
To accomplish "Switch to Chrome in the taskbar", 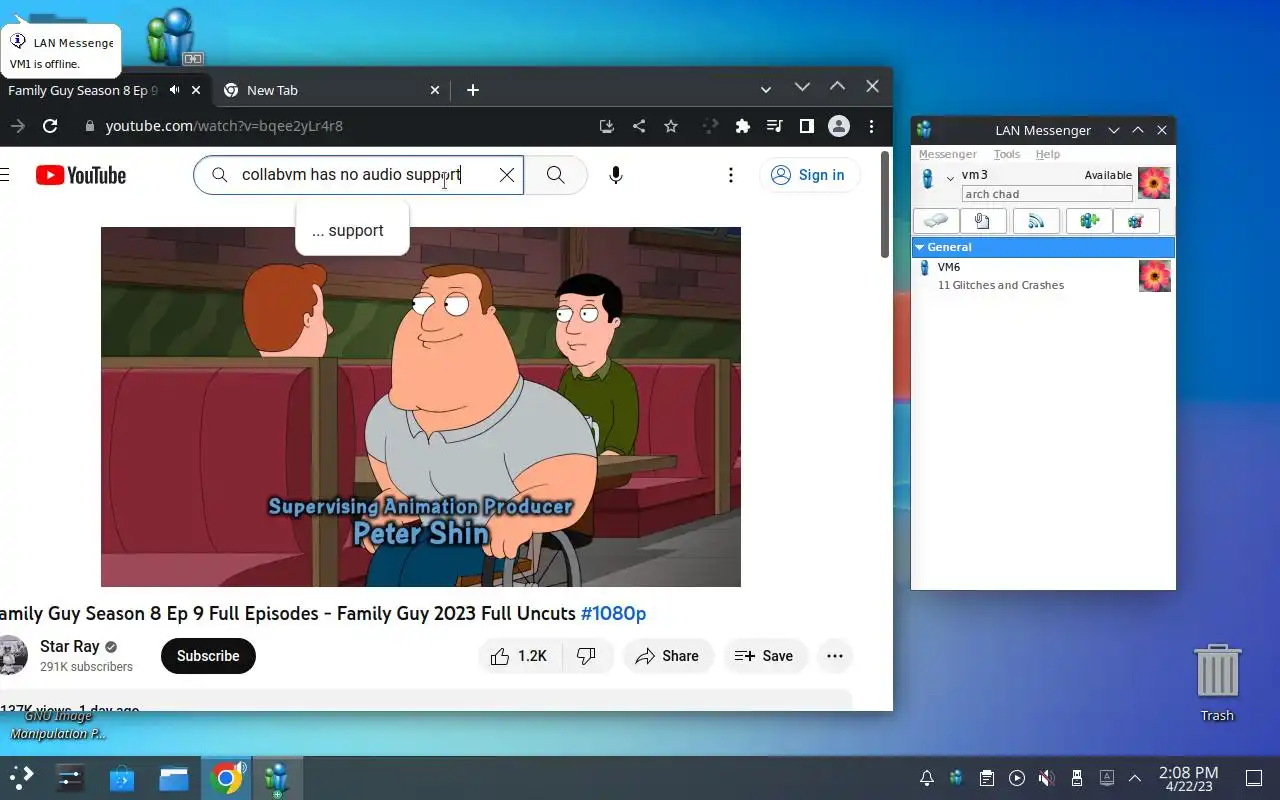I will (226, 778).
